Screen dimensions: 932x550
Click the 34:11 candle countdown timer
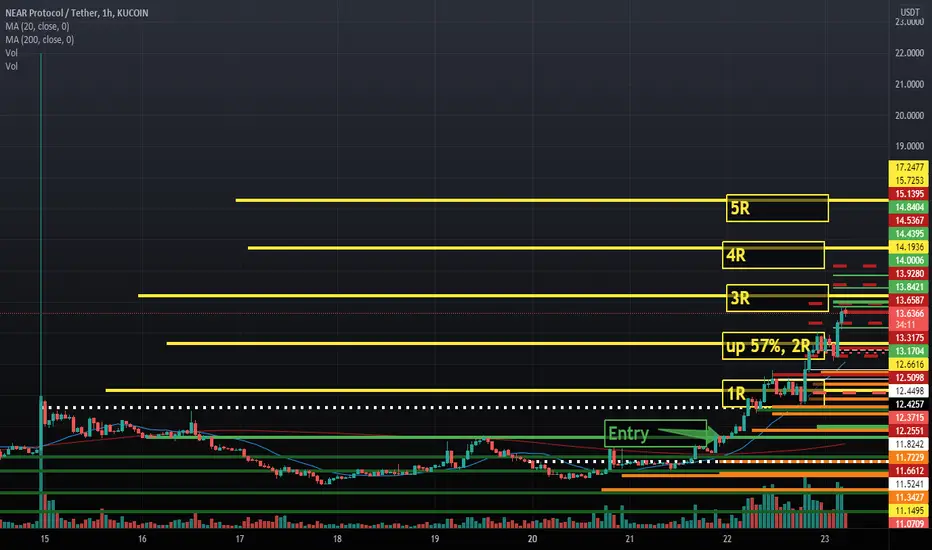point(905,325)
